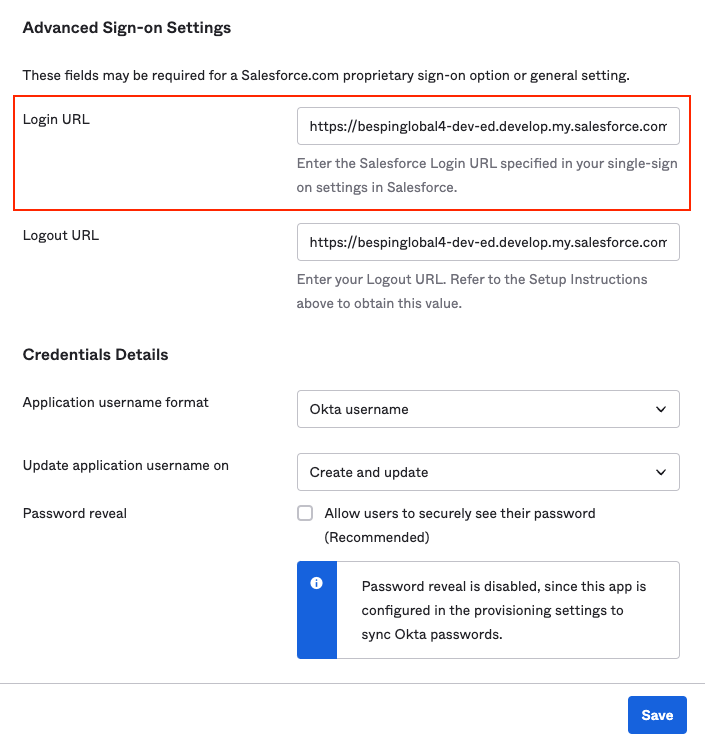Click the Salesforce proprietary sign-on description text

pyautogui.click(x=326, y=76)
